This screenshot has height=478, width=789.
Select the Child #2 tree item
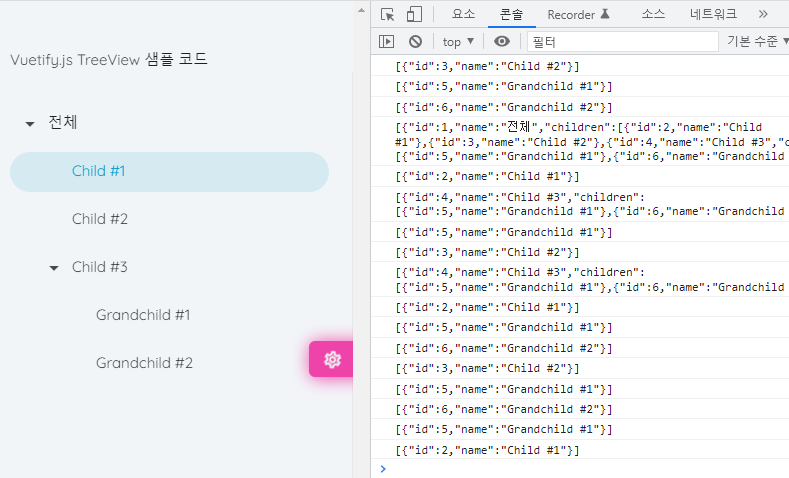[100, 219]
